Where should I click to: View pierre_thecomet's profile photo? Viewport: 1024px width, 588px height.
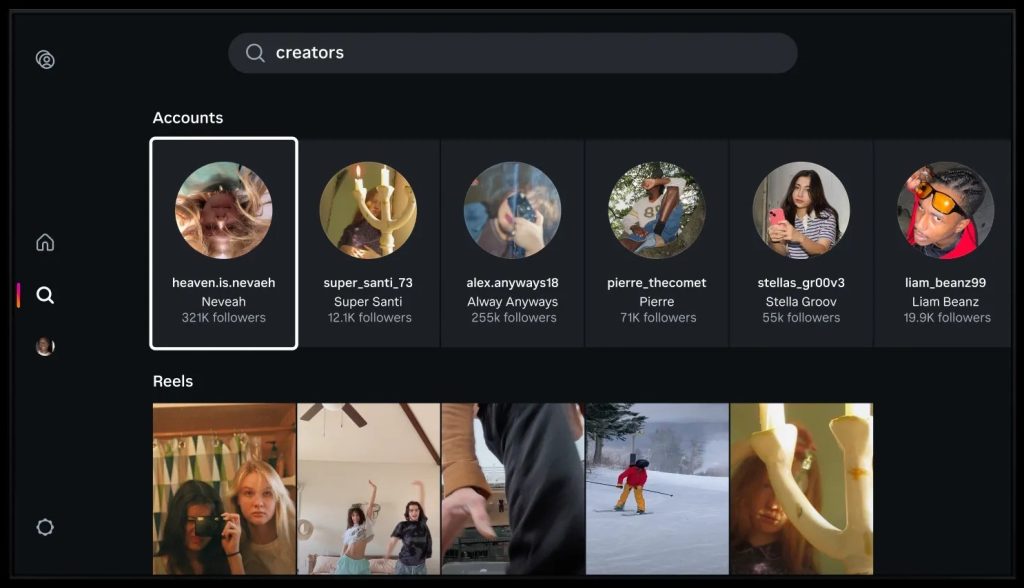click(x=656, y=211)
